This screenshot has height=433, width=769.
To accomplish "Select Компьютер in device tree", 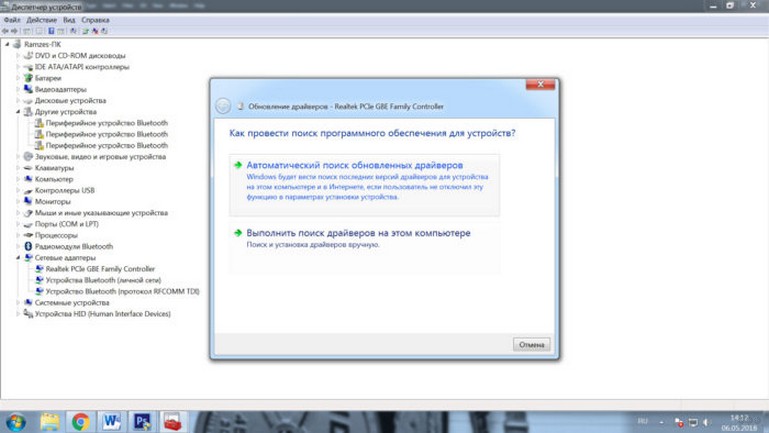I will click(x=53, y=179).
